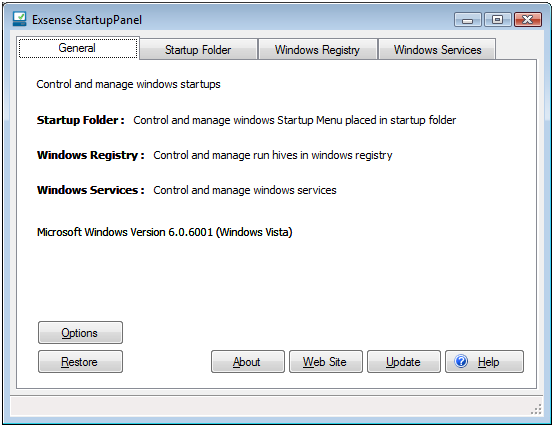The width and height of the screenshot is (554, 427).
Task: Maximize the StartupPanel window
Action: pos(497,20)
